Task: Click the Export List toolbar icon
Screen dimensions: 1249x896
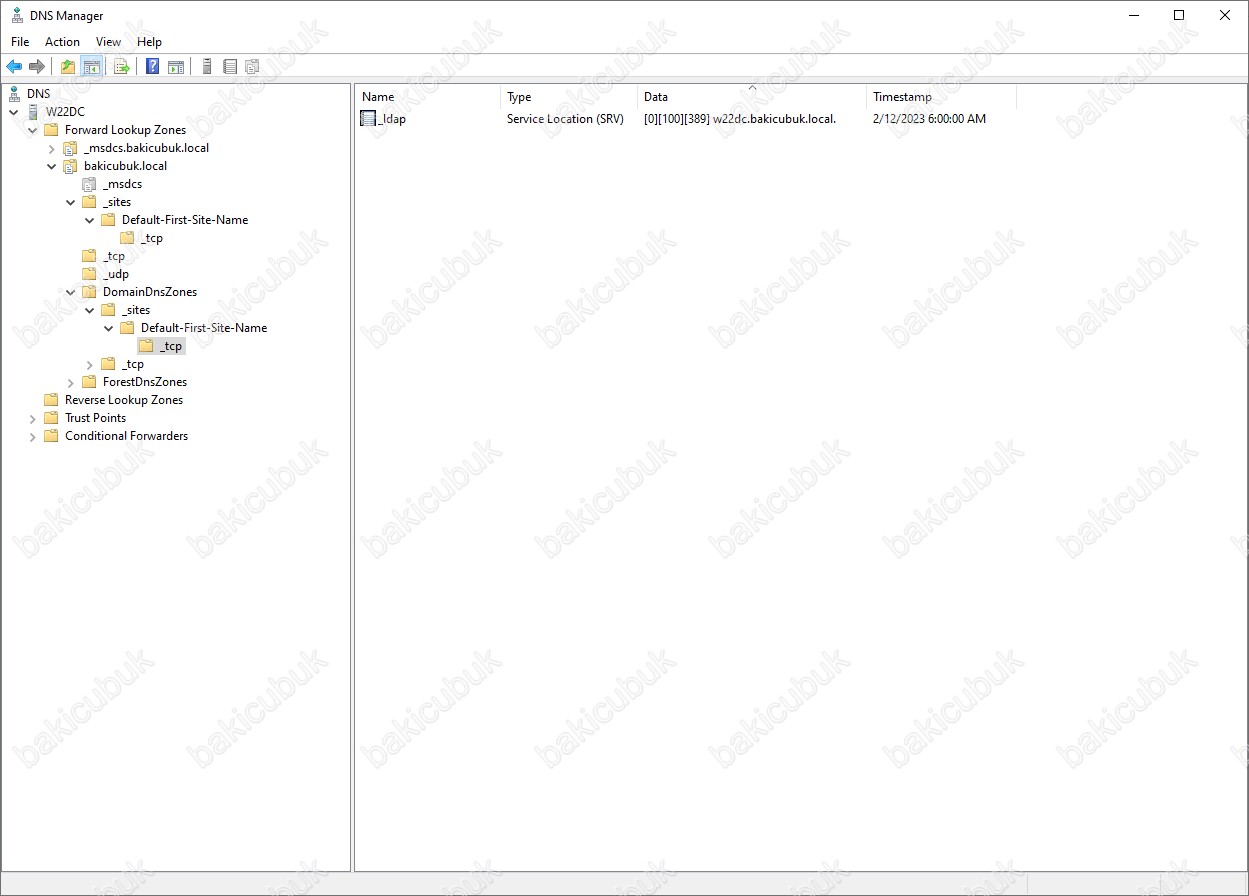Action: coord(122,67)
